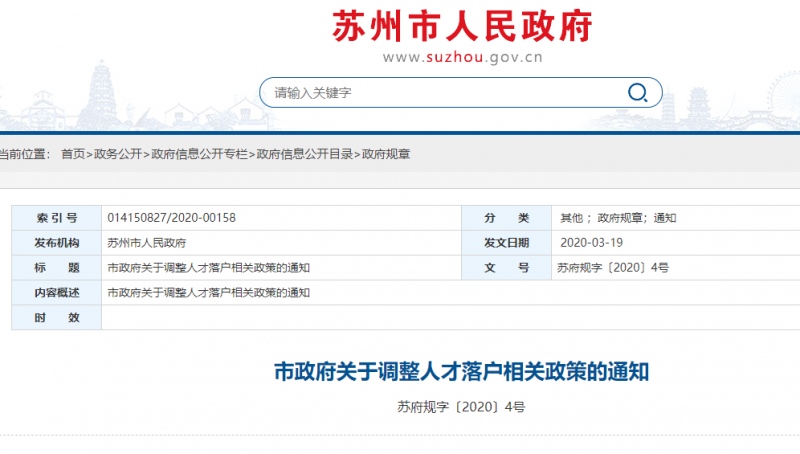The height and width of the screenshot is (454, 800).
Task: Click the 分类 value 其他；政府规章；通知
Action: point(618,218)
